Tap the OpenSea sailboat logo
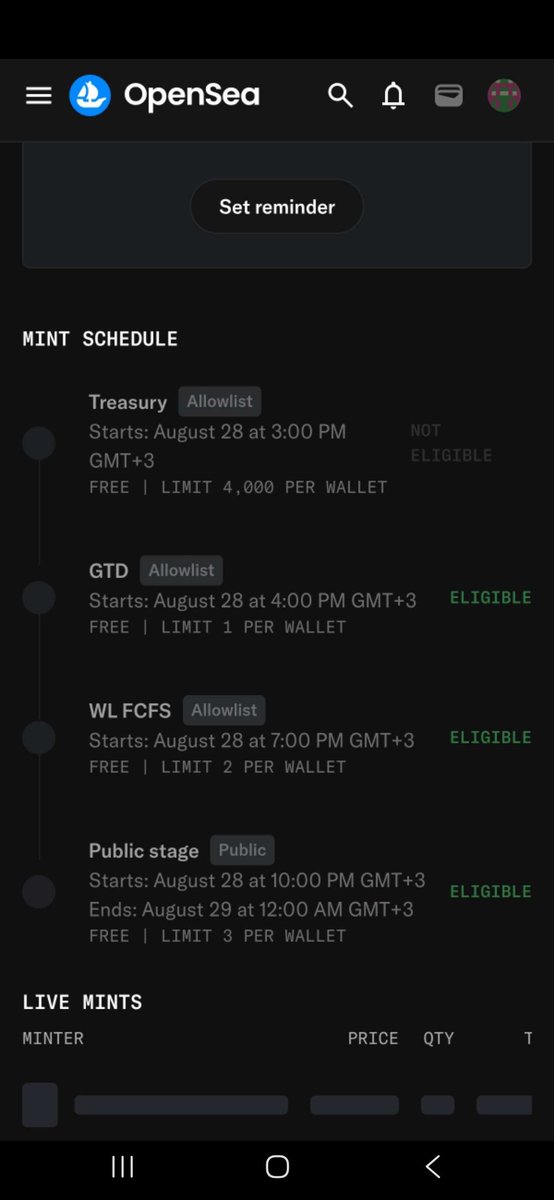Image resolution: width=554 pixels, height=1200 pixels. pyautogui.click(x=90, y=96)
